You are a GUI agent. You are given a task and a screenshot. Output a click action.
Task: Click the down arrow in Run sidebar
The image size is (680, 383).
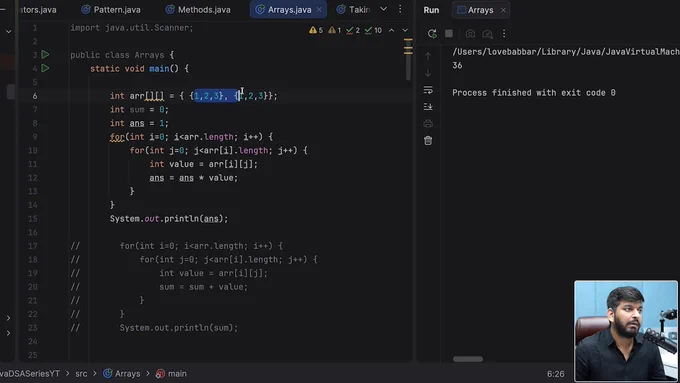click(x=428, y=73)
